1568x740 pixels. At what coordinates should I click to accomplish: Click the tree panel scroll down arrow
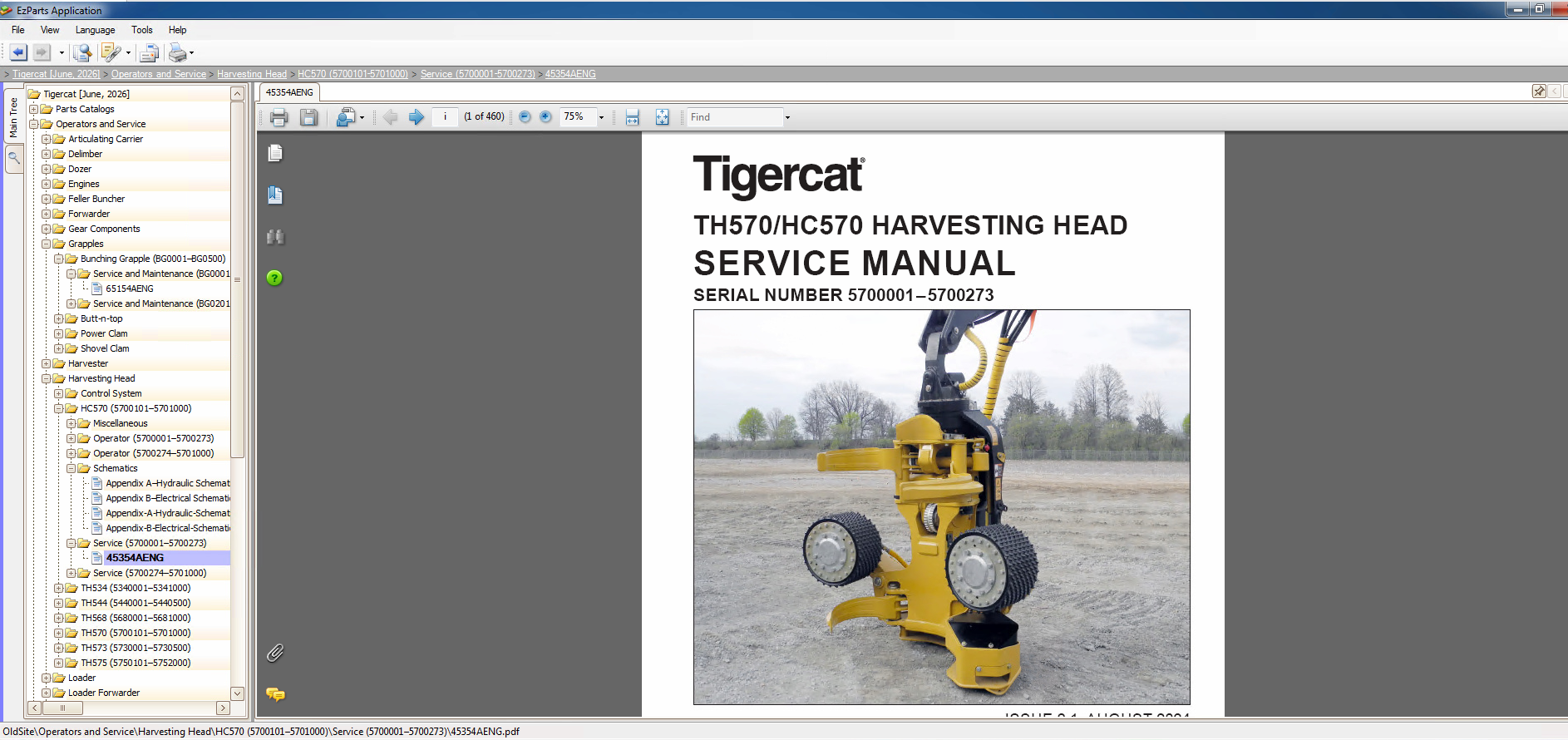(x=237, y=693)
